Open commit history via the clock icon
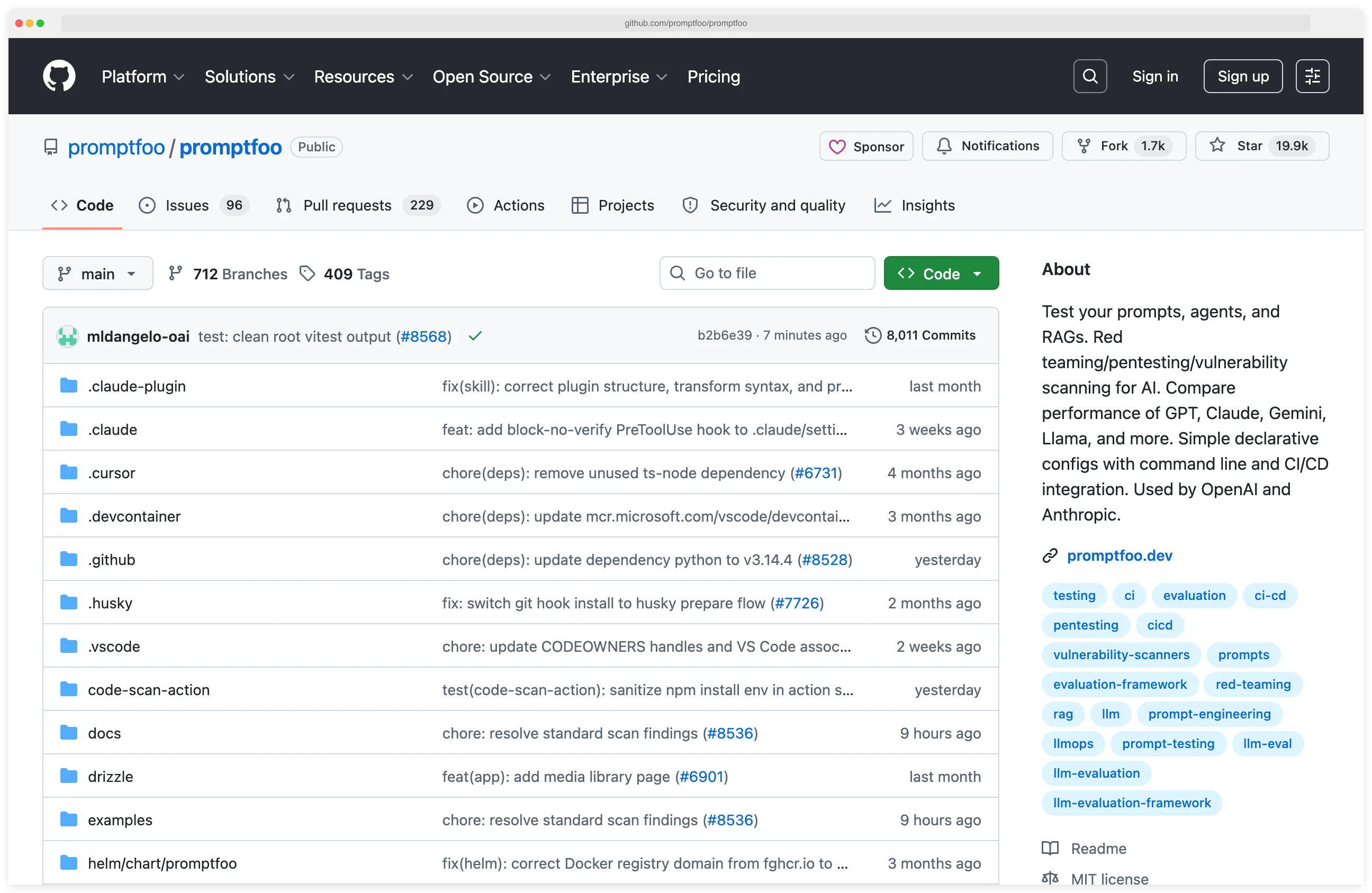Viewport: 1372px width, 893px height. pos(873,335)
